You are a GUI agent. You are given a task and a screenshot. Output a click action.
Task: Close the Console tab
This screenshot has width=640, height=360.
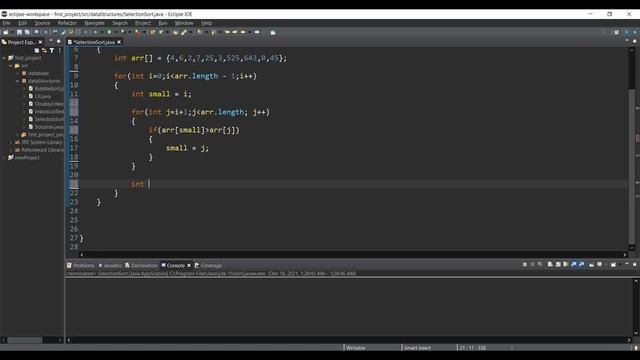click(189, 265)
